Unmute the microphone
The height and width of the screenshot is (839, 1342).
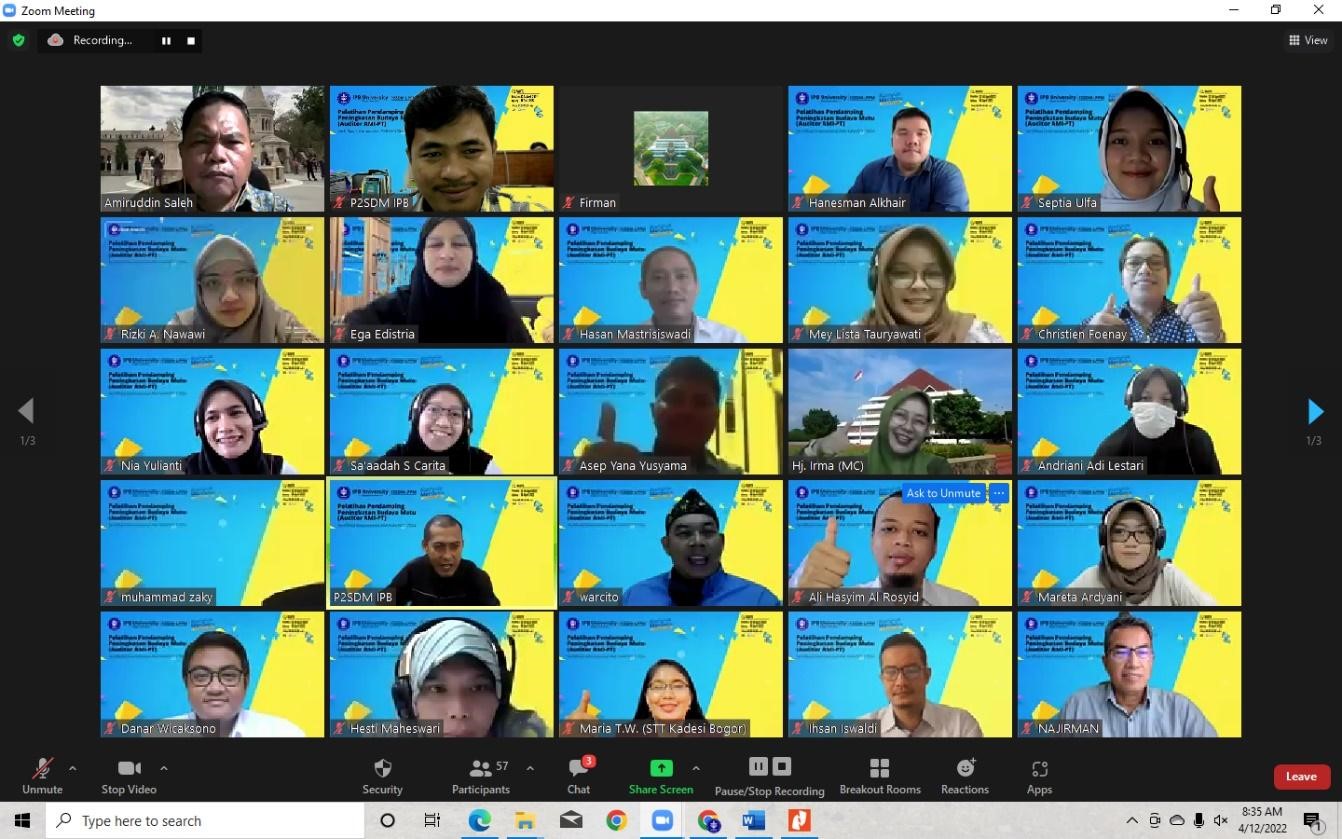click(x=42, y=776)
